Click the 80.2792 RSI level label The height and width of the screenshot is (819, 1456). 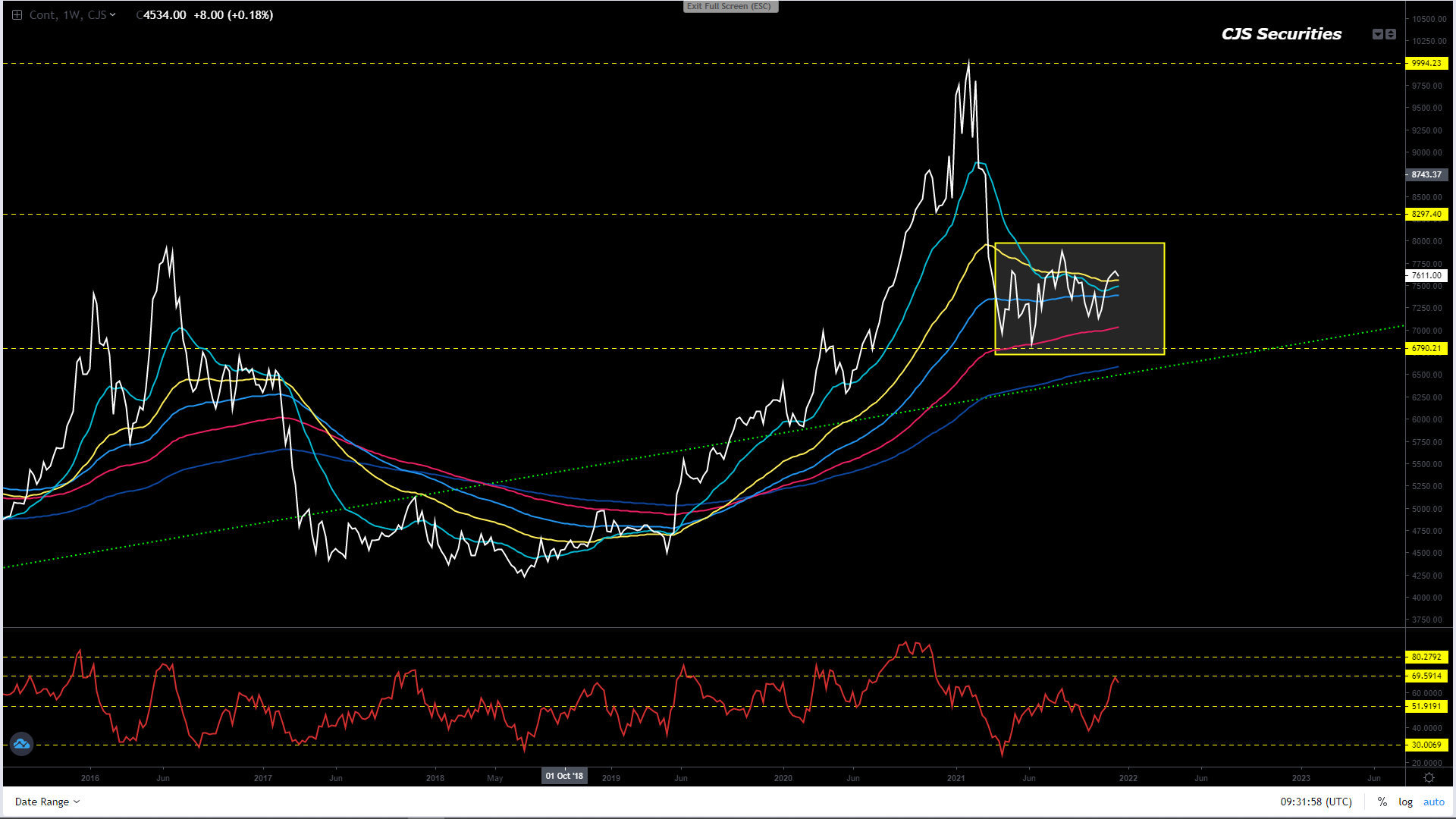(1426, 657)
